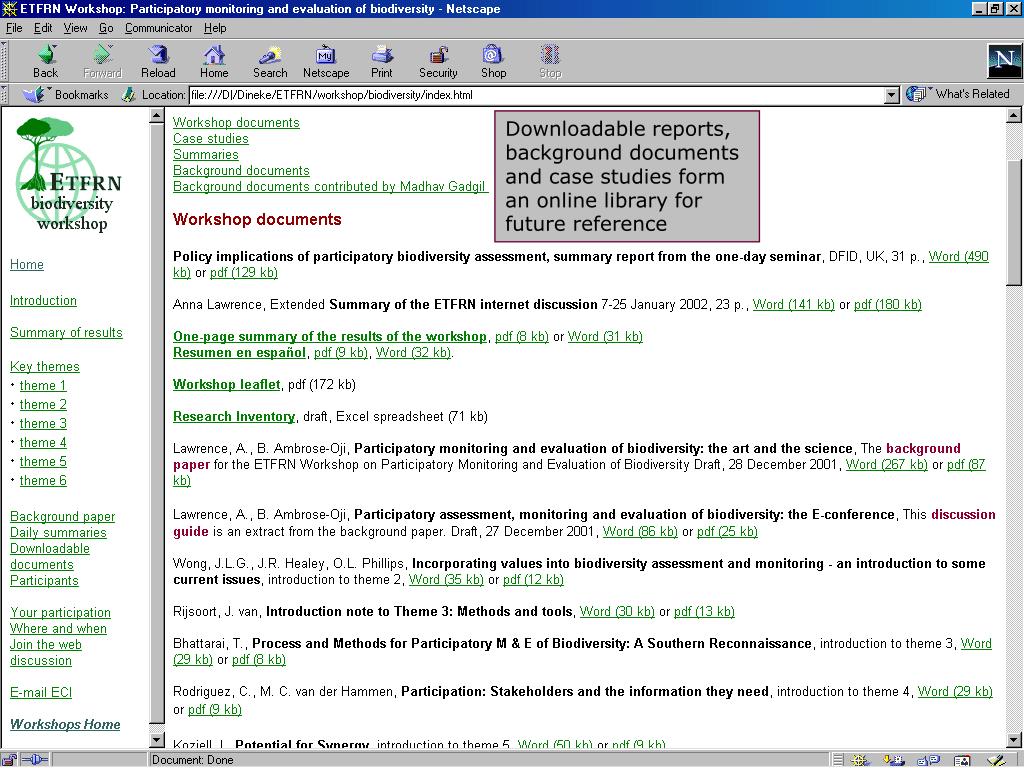
Task: Click the Workshop documents anchor link
Action: tap(236, 123)
